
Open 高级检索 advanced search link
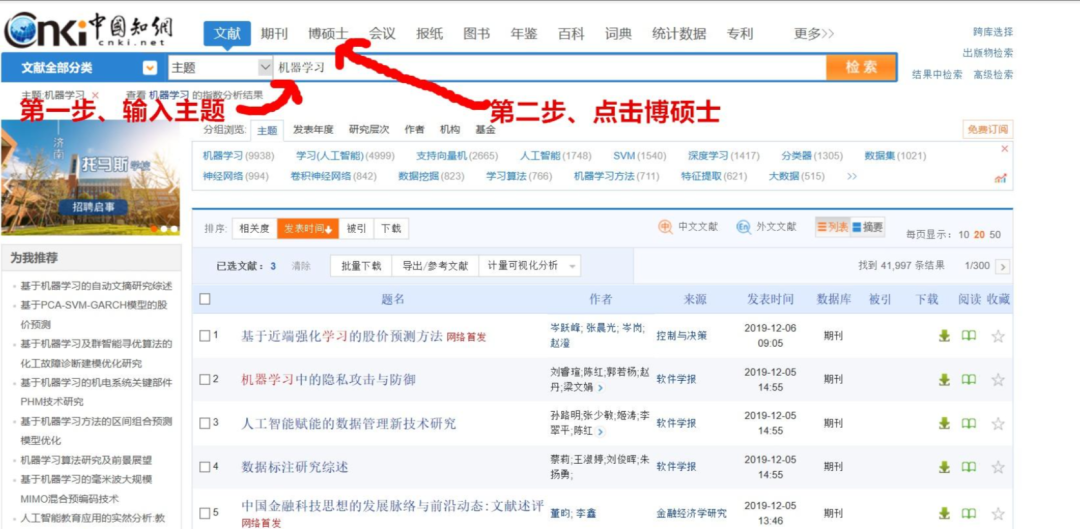pyautogui.click(x=993, y=74)
